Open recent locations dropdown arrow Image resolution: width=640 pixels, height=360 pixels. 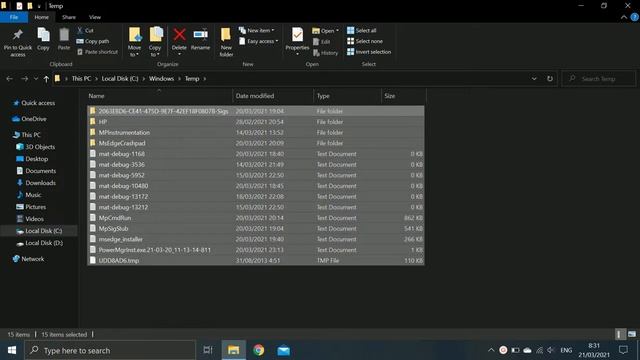pos(36,79)
